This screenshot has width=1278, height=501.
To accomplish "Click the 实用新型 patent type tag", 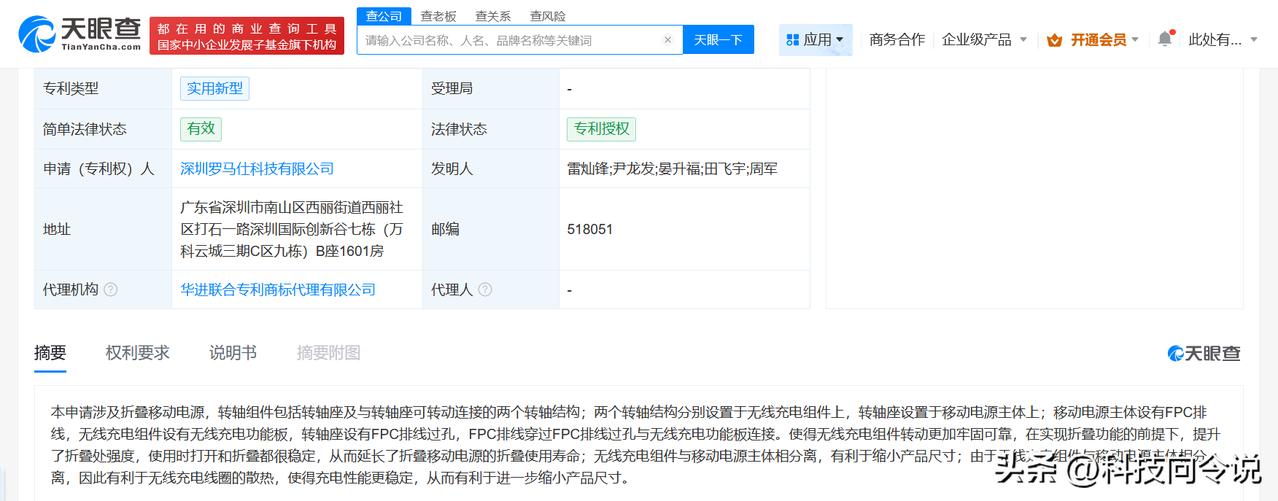I will [215, 88].
